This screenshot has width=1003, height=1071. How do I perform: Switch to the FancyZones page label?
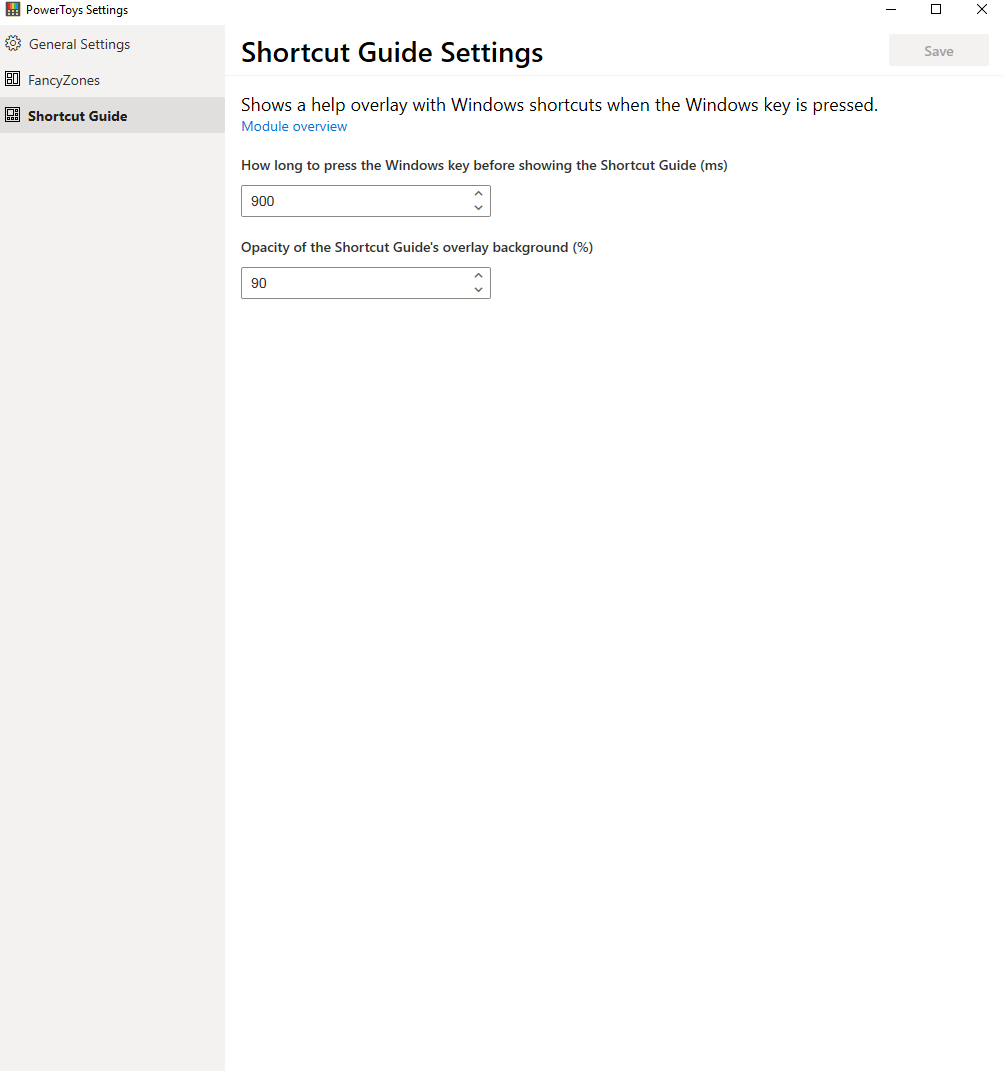64,80
